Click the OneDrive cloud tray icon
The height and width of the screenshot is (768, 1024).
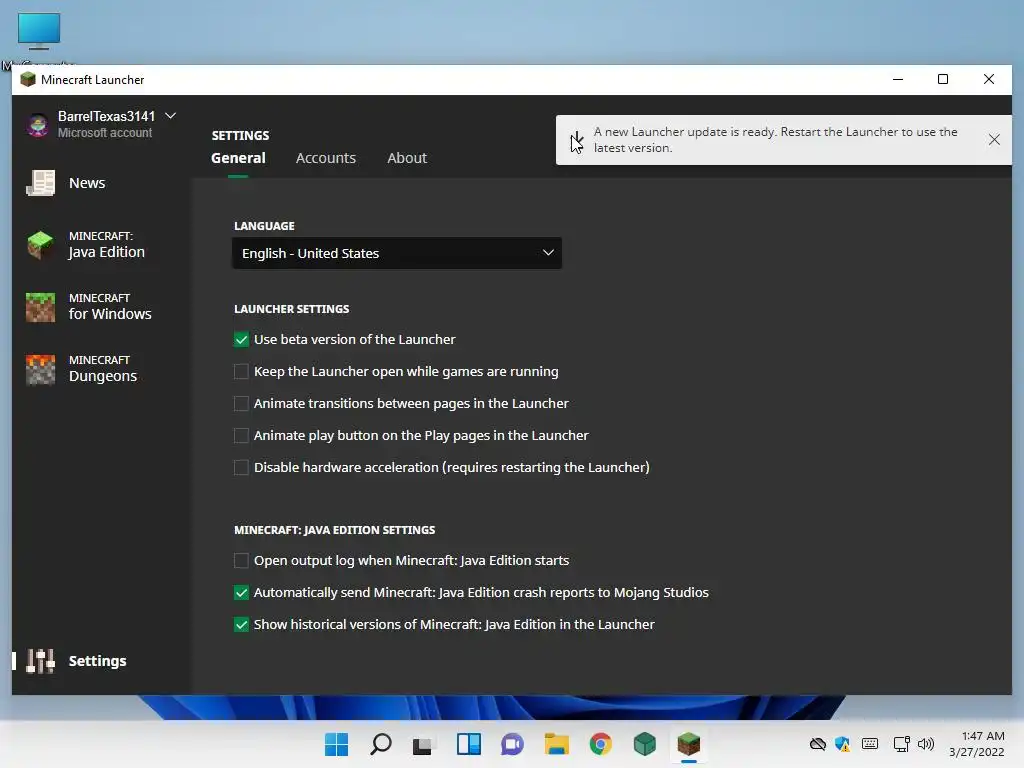point(818,744)
